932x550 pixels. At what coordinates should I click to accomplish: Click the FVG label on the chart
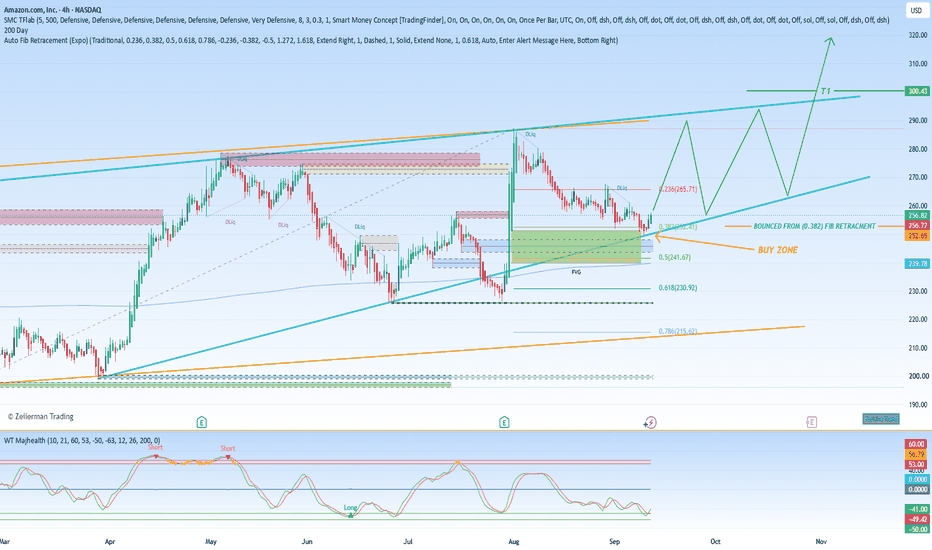point(576,272)
